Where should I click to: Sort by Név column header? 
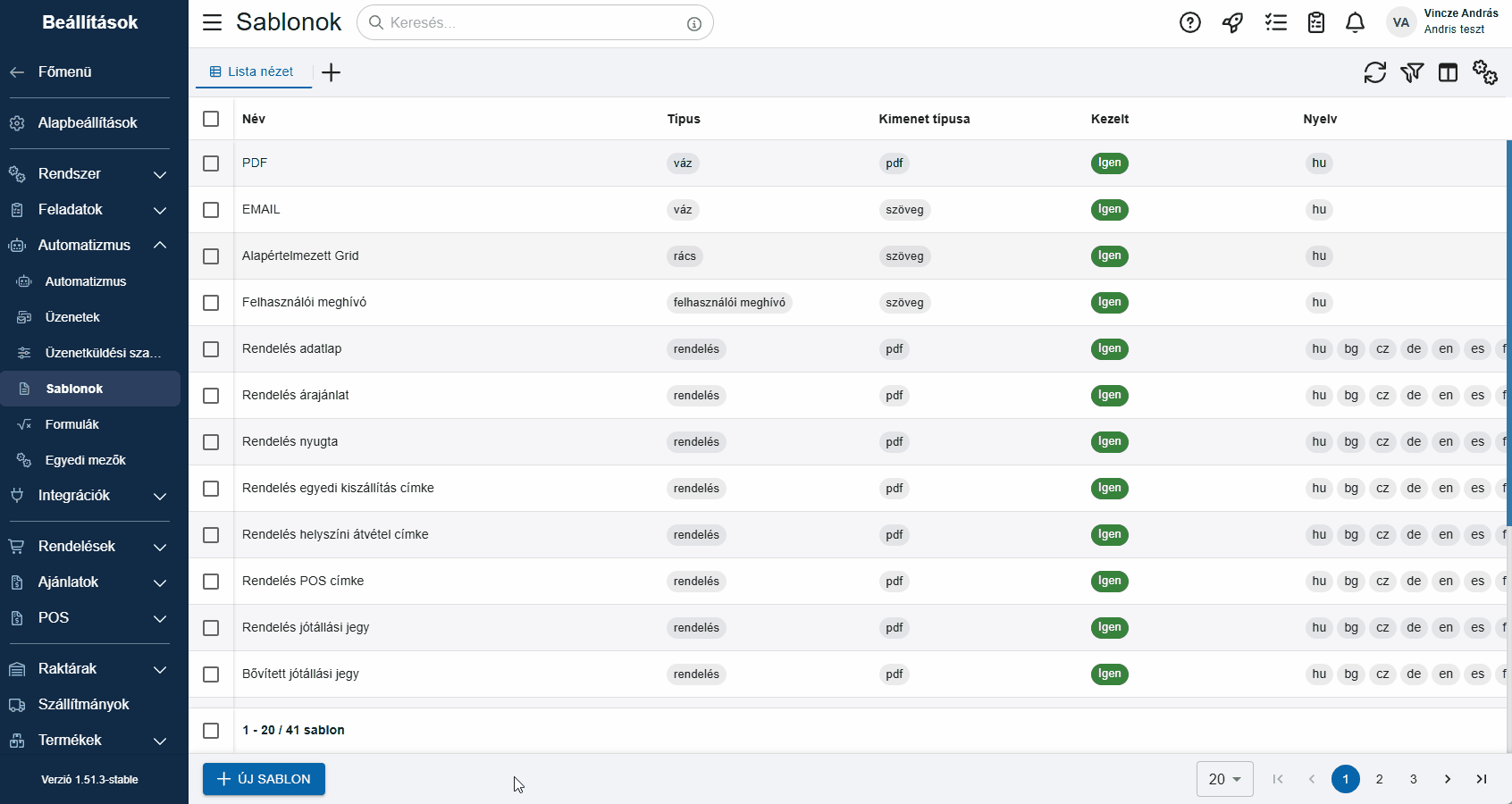click(x=254, y=119)
